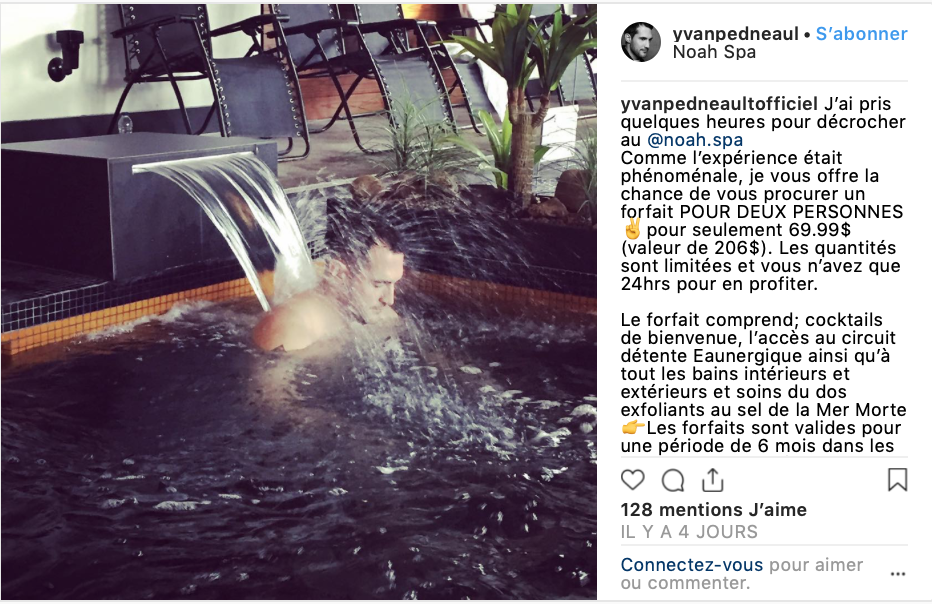This screenshot has height=604, width=932.
Task: Follow the account via S'abonner
Action: (861, 34)
